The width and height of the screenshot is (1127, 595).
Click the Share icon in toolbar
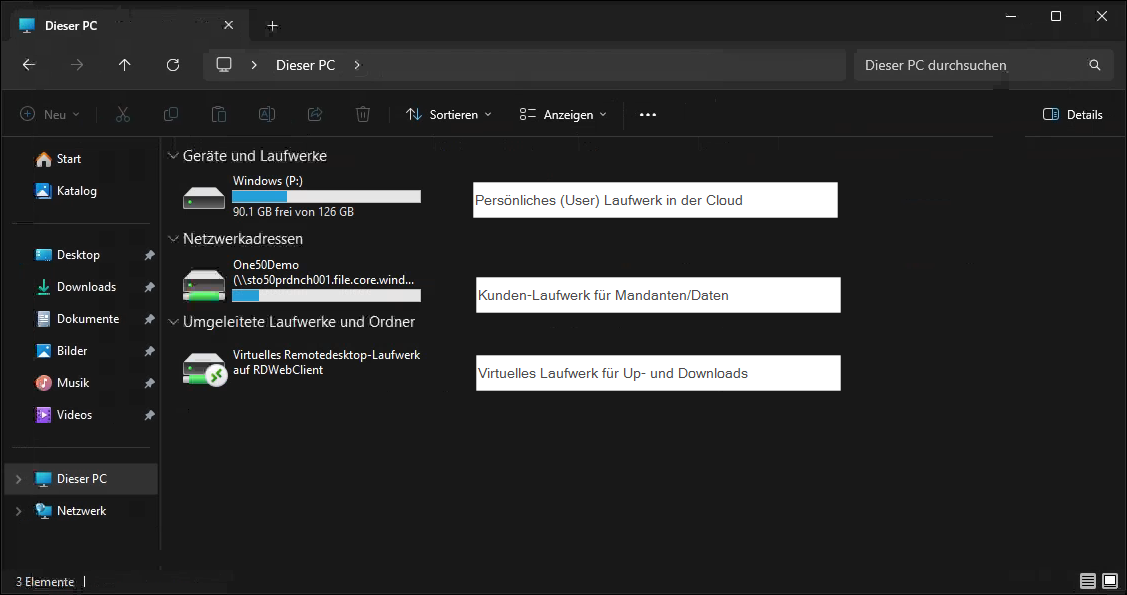click(x=315, y=114)
